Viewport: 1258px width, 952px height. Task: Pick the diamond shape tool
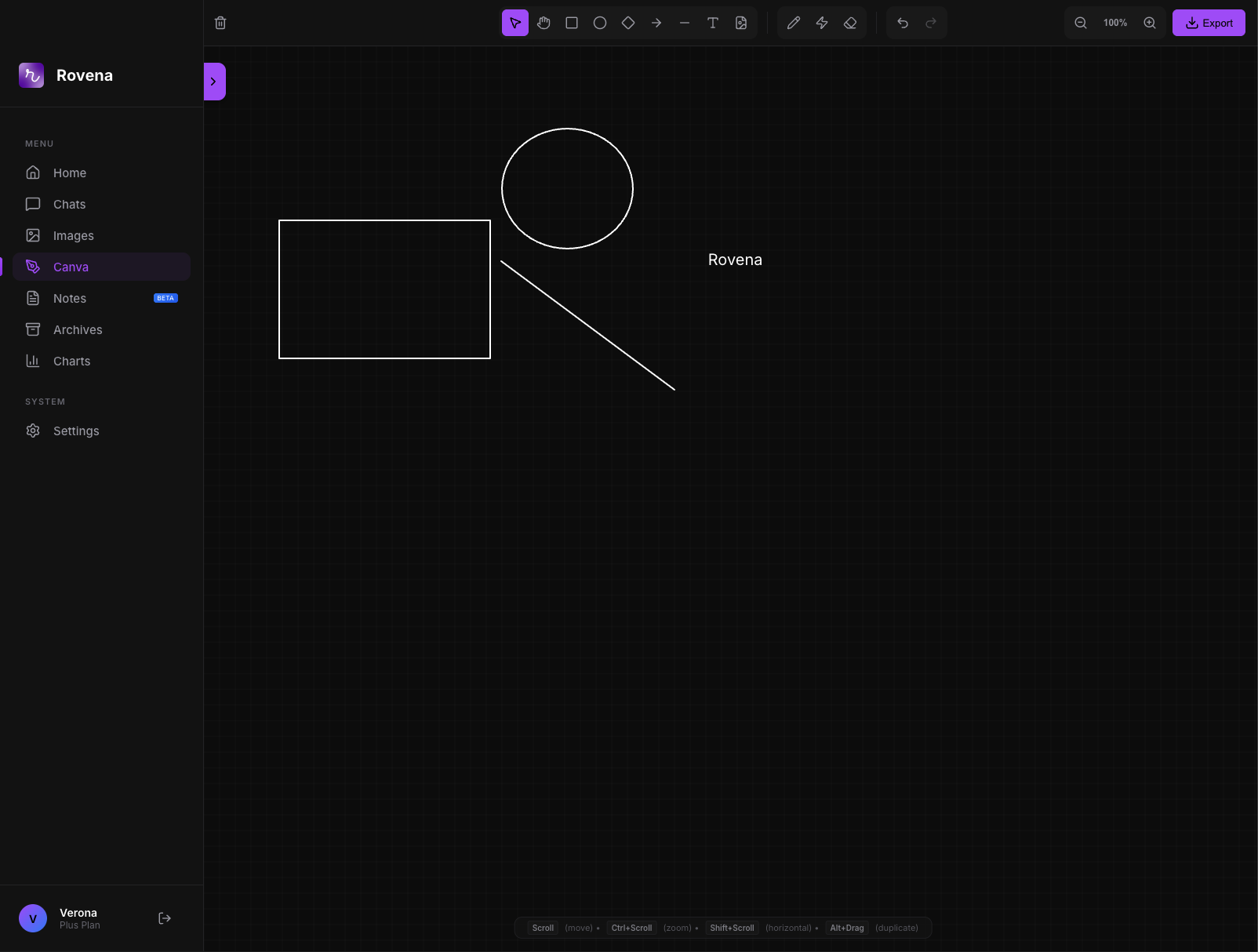(628, 23)
